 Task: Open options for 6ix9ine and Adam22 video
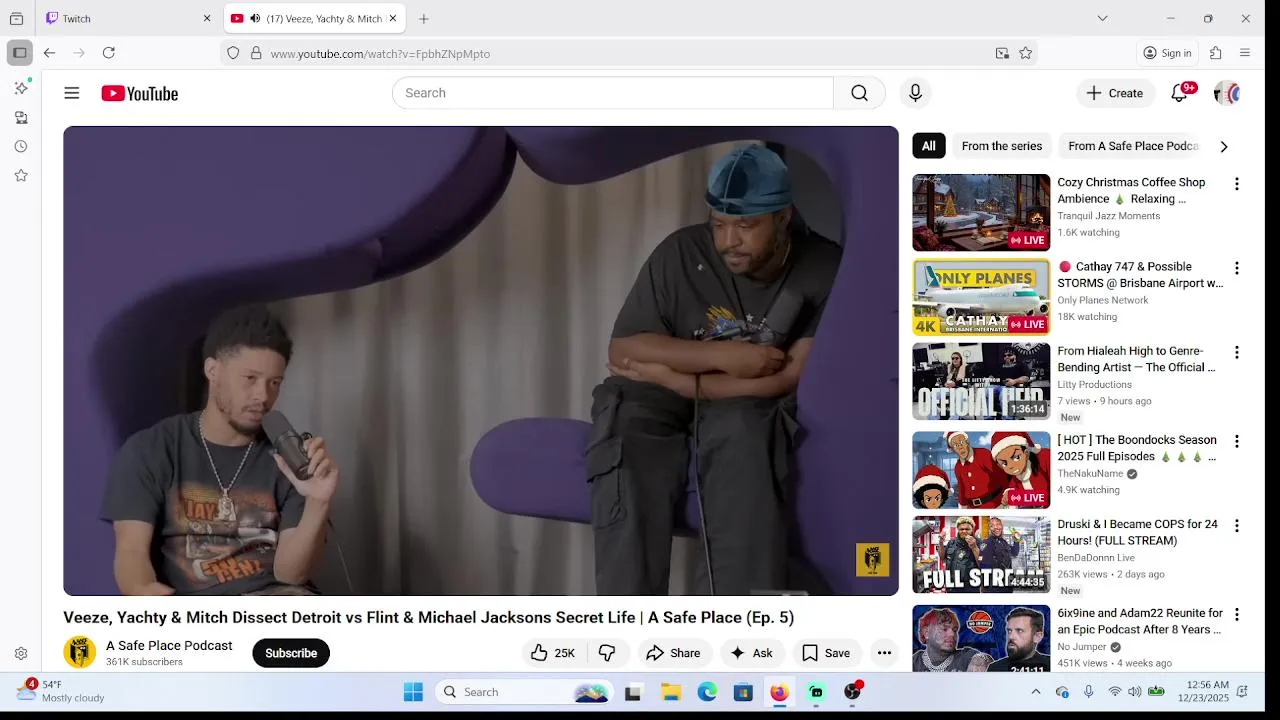point(1237,615)
